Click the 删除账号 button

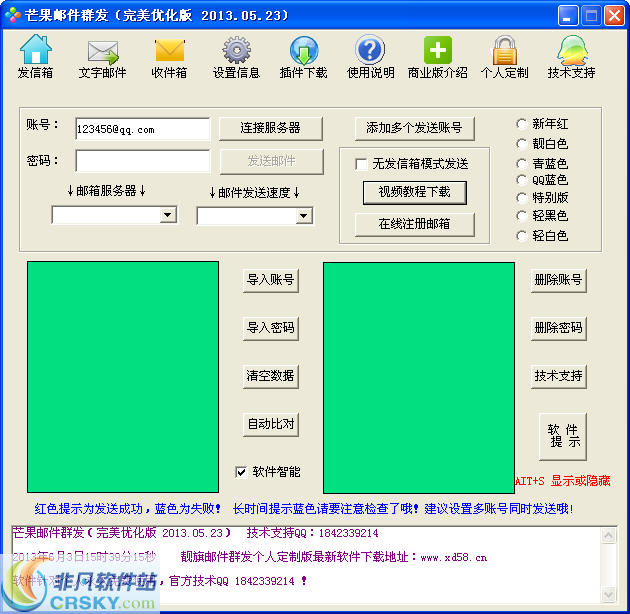(x=558, y=280)
